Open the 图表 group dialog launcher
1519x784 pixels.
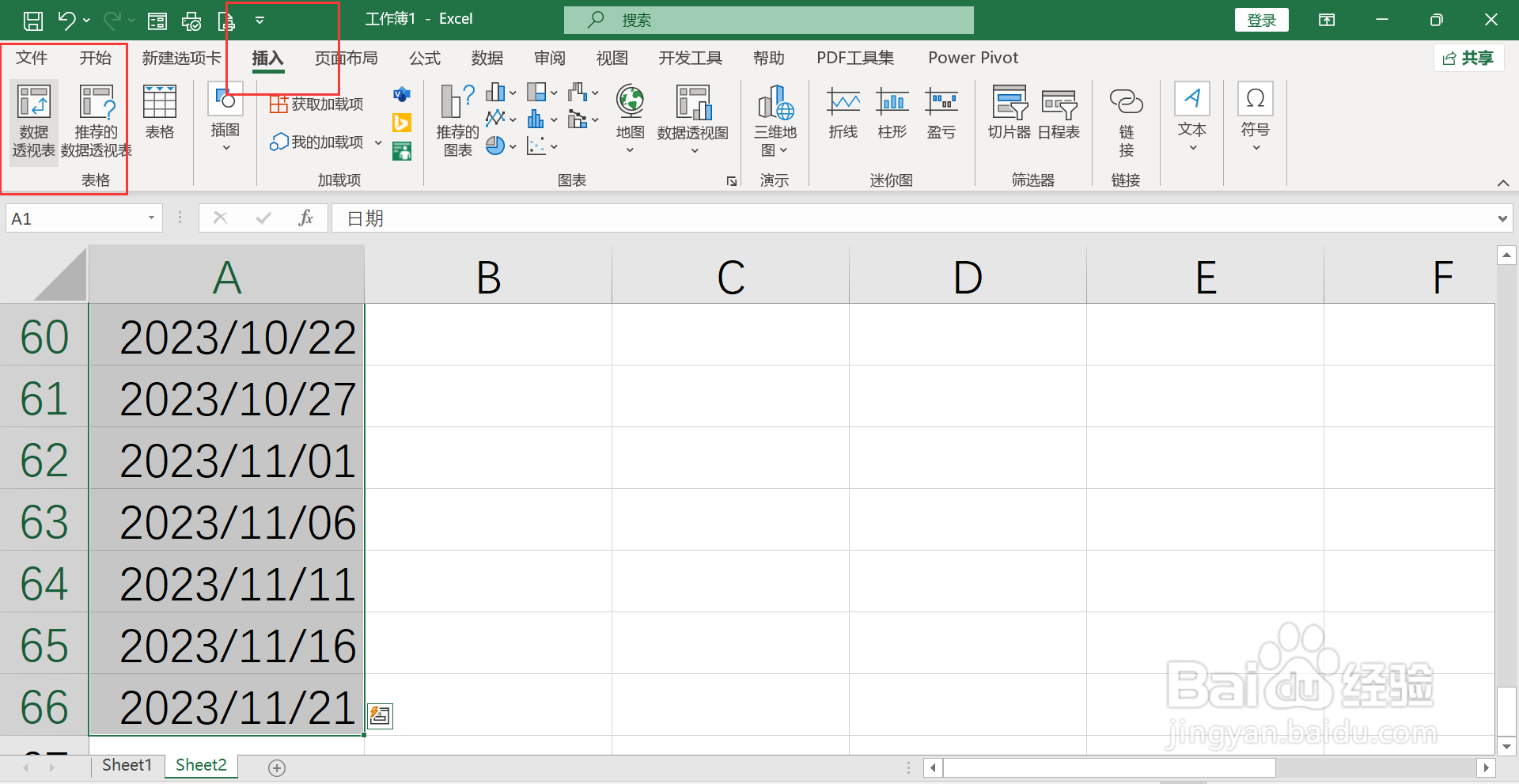click(x=732, y=181)
